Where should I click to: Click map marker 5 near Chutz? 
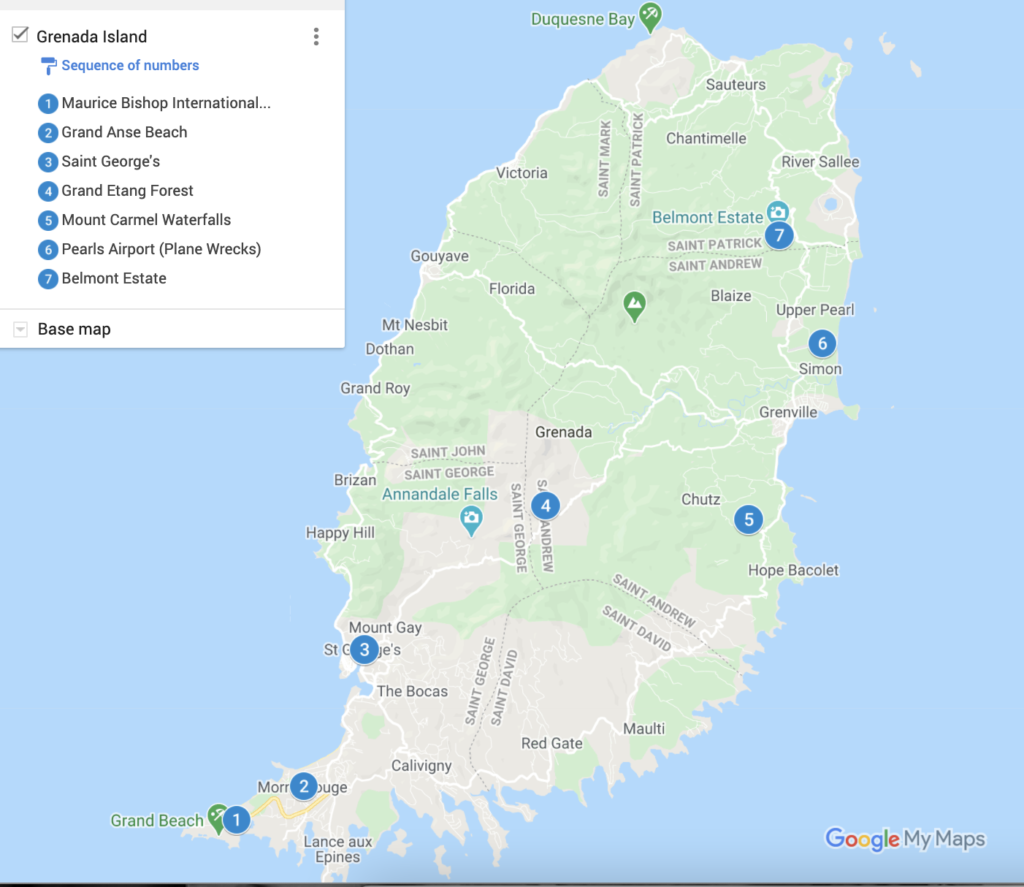(x=748, y=520)
